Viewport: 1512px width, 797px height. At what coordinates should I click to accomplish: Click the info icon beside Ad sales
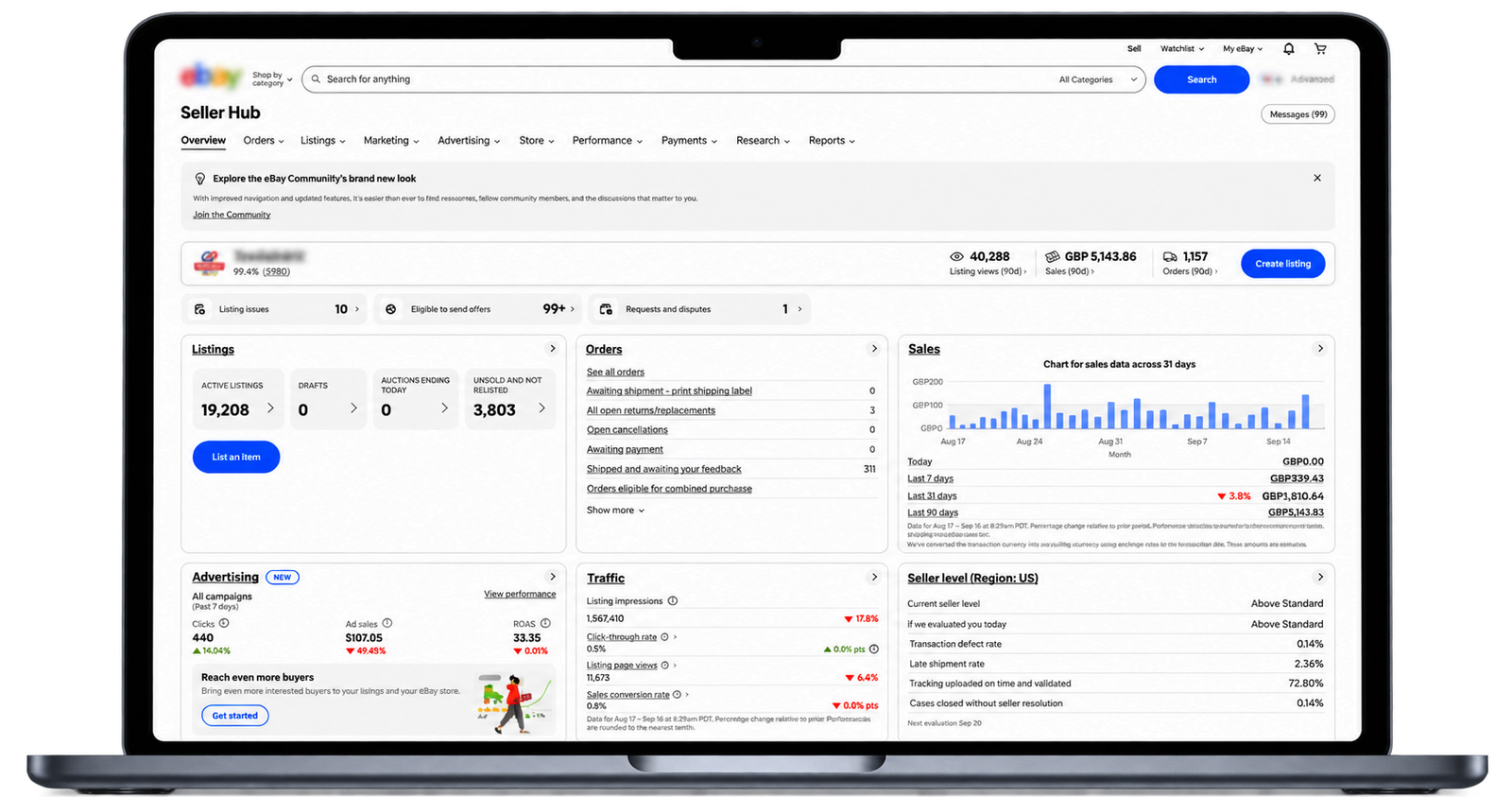pyautogui.click(x=387, y=623)
